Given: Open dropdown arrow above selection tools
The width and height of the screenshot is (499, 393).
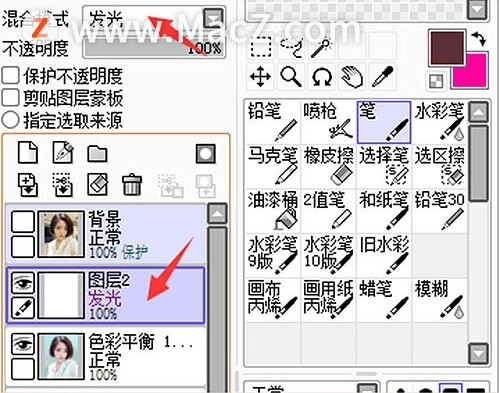Looking at the screenshot, I should (478, 9).
